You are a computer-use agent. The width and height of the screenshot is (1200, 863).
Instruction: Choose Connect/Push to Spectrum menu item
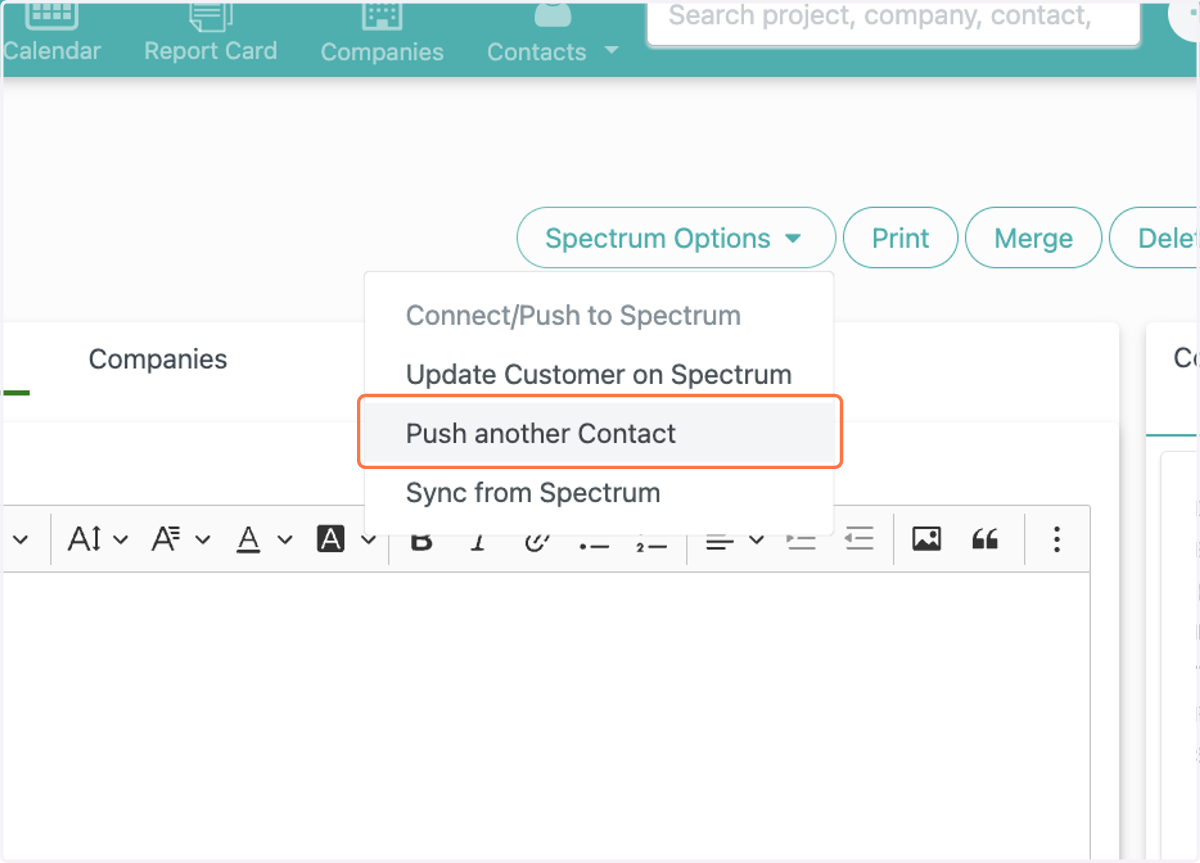click(573, 316)
